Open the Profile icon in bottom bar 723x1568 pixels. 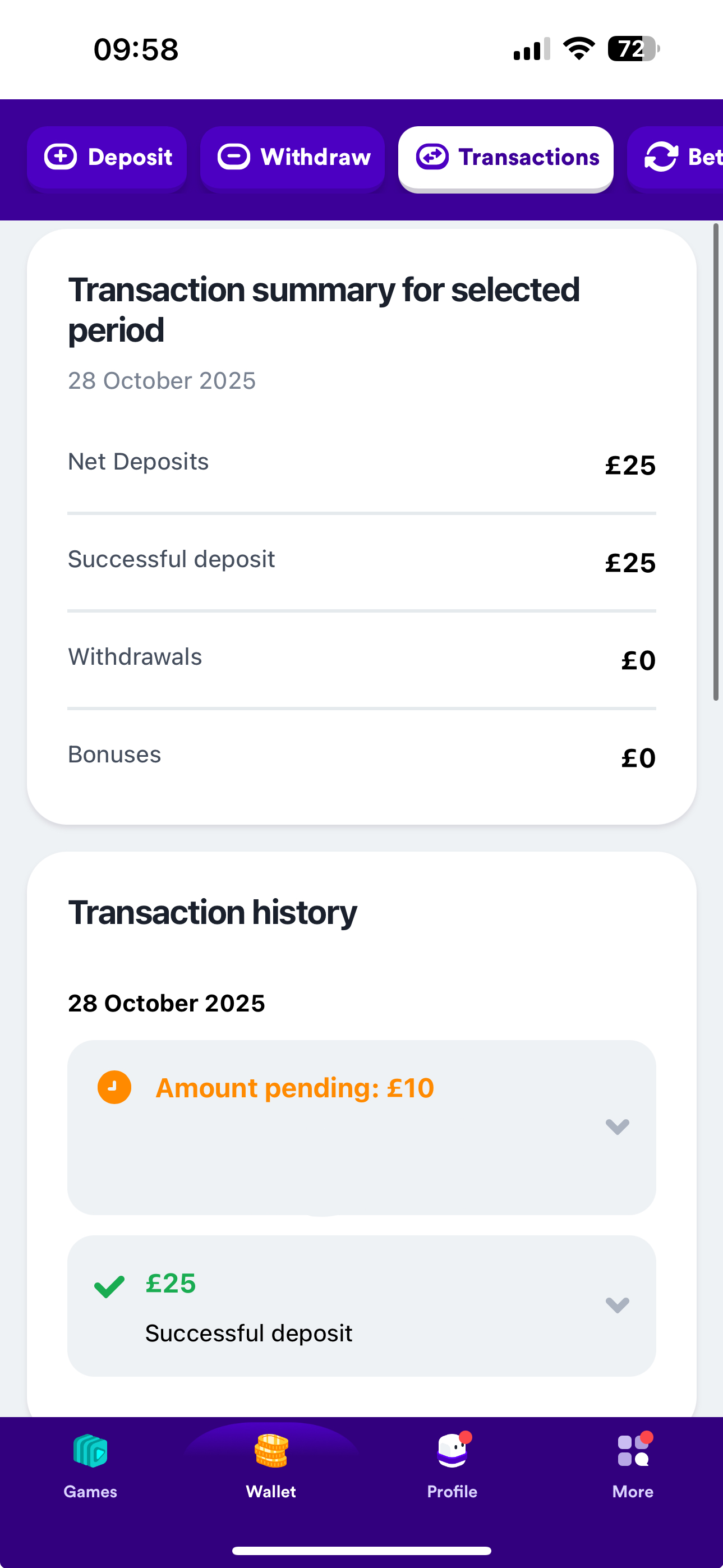452,1451
